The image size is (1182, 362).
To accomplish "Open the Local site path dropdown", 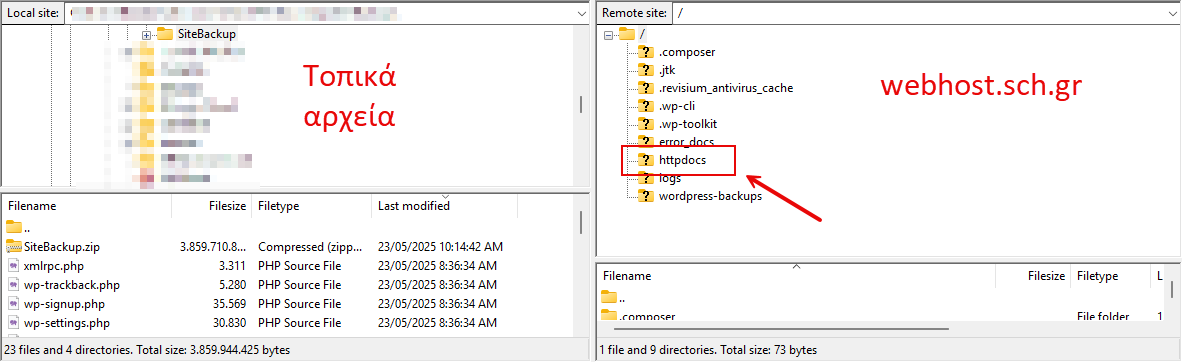I will [x=581, y=14].
